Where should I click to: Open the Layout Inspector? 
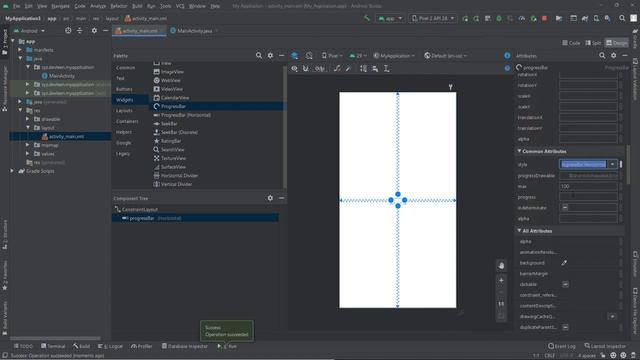pos(605,346)
